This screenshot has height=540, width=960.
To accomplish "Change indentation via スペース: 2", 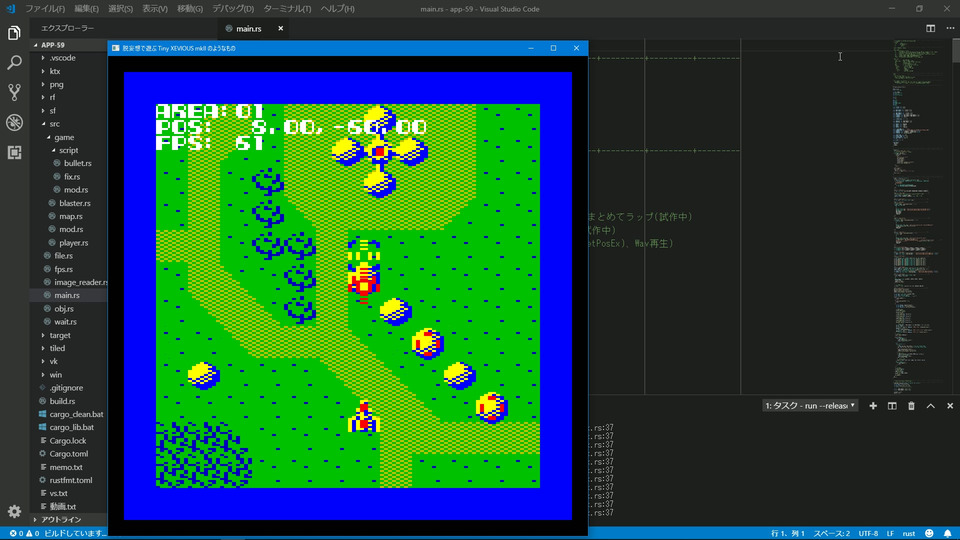I will (x=831, y=533).
